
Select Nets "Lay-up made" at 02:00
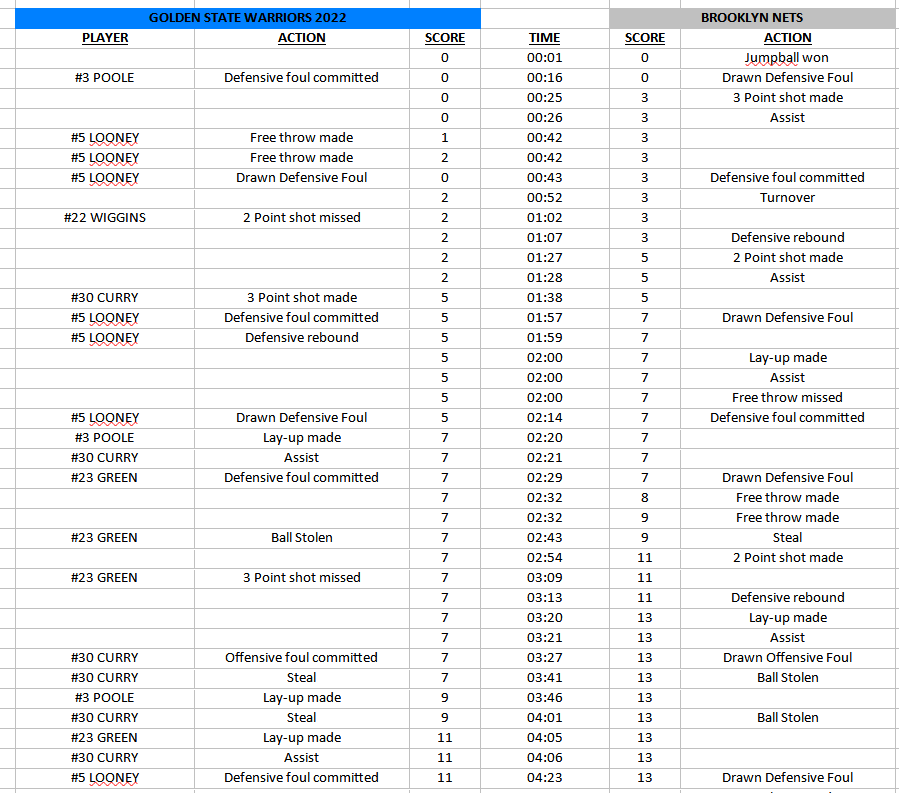click(x=788, y=358)
